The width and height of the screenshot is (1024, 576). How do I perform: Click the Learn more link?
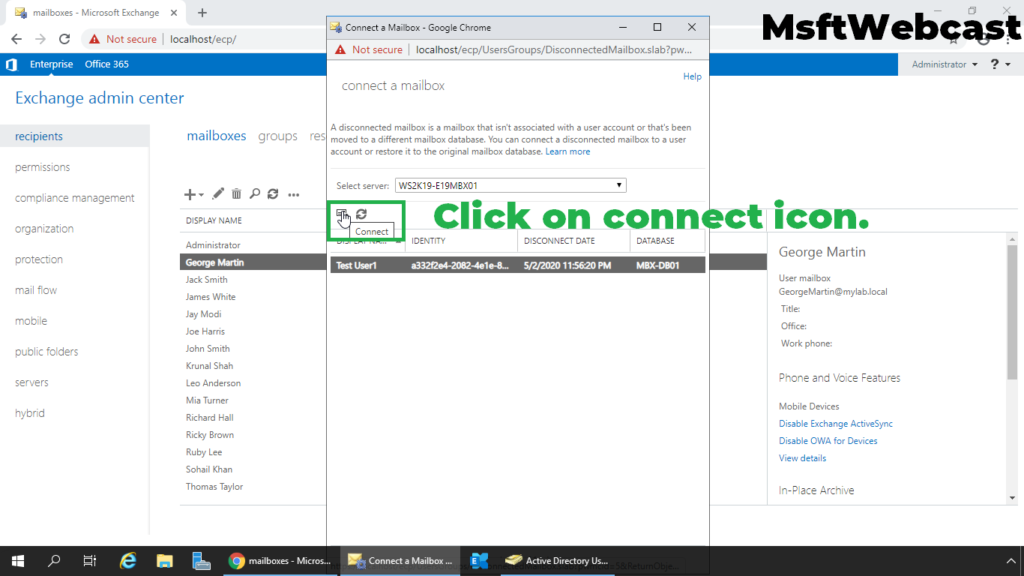point(568,152)
